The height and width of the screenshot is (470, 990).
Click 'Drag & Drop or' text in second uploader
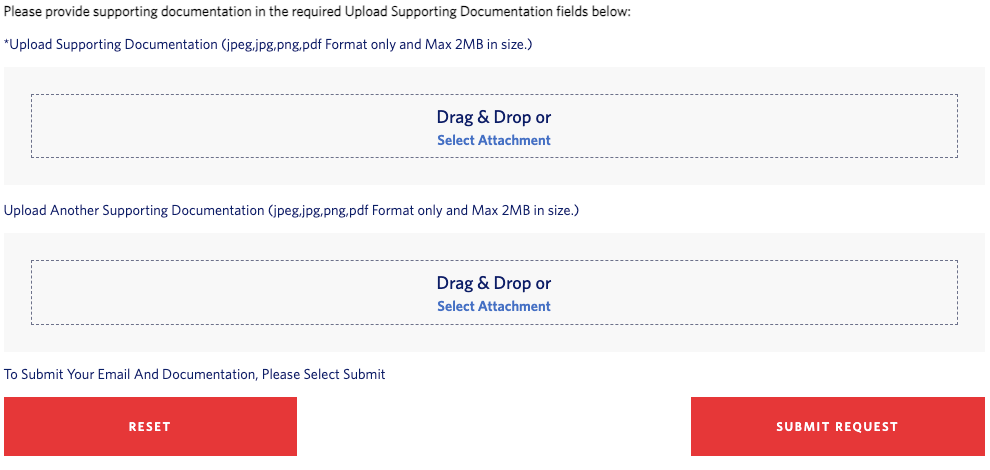[x=494, y=283]
